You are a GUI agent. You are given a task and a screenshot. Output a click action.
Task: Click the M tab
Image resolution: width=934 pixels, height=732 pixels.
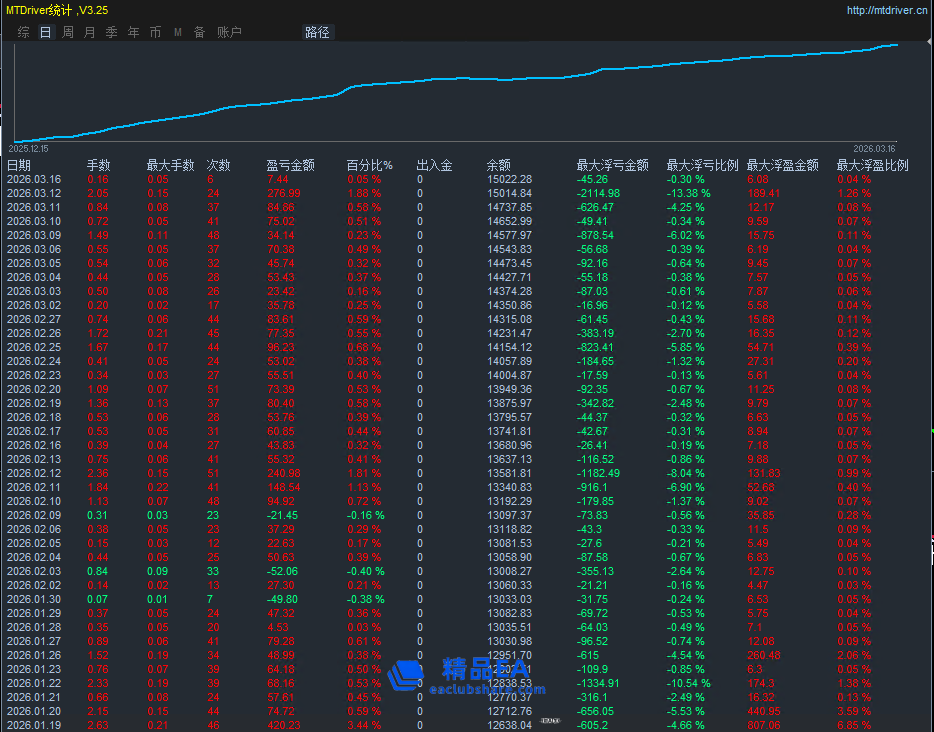click(178, 32)
